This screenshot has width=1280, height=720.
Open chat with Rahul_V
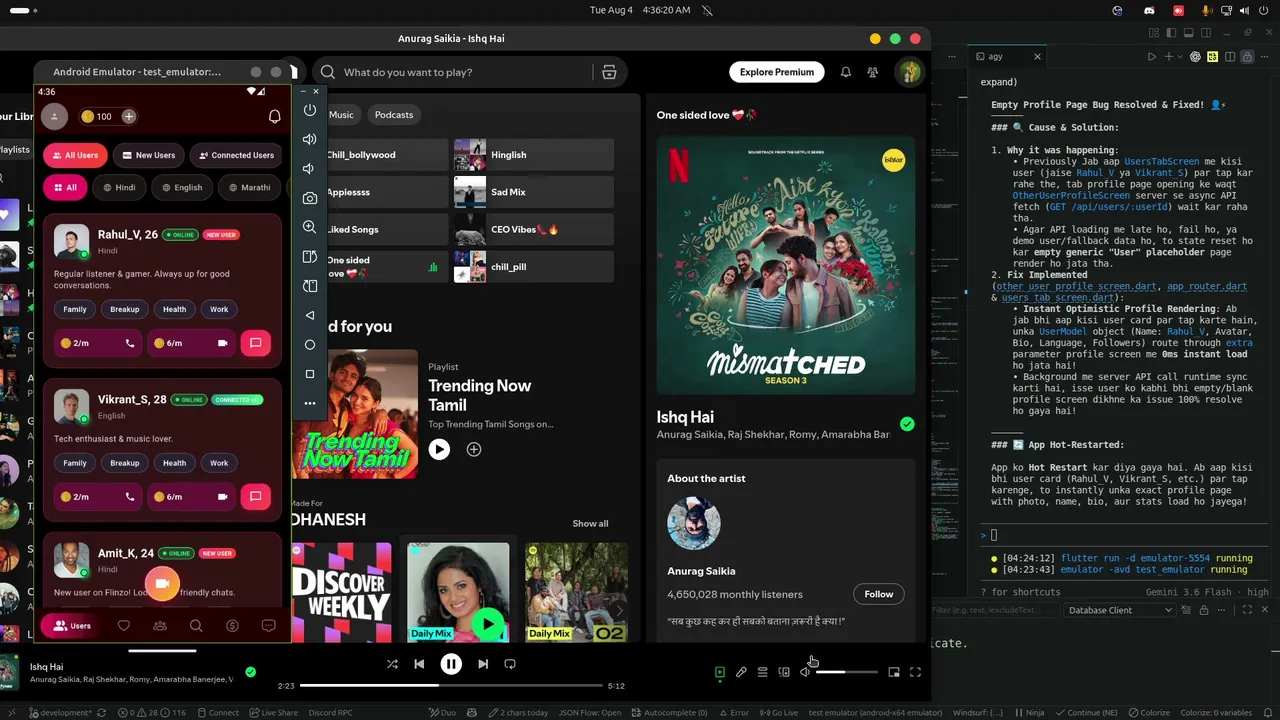(255, 343)
